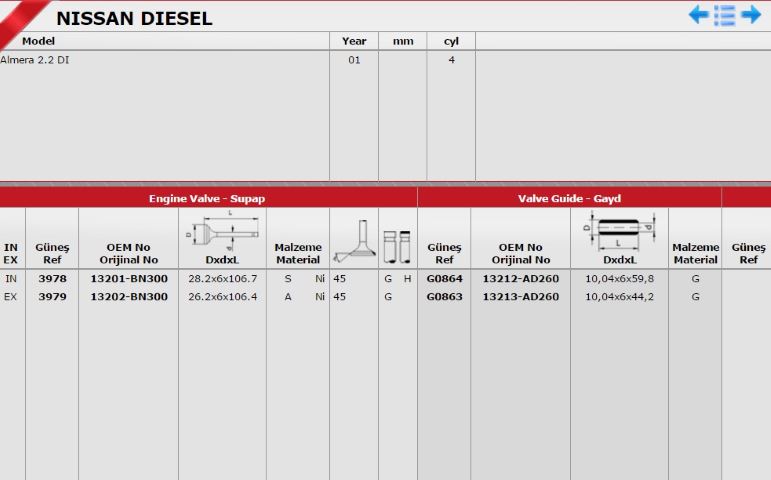This screenshot has width=771, height=480.
Task: Click the cyl column header
Action: (x=451, y=41)
